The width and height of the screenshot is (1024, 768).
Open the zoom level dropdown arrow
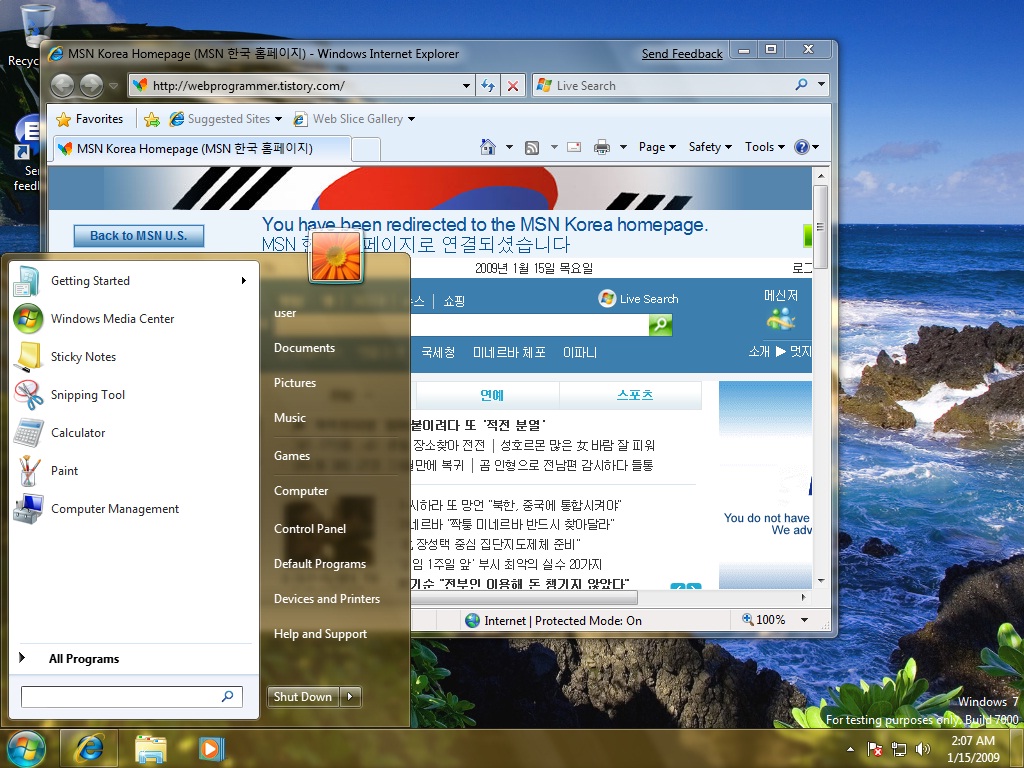[x=805, y=620]
